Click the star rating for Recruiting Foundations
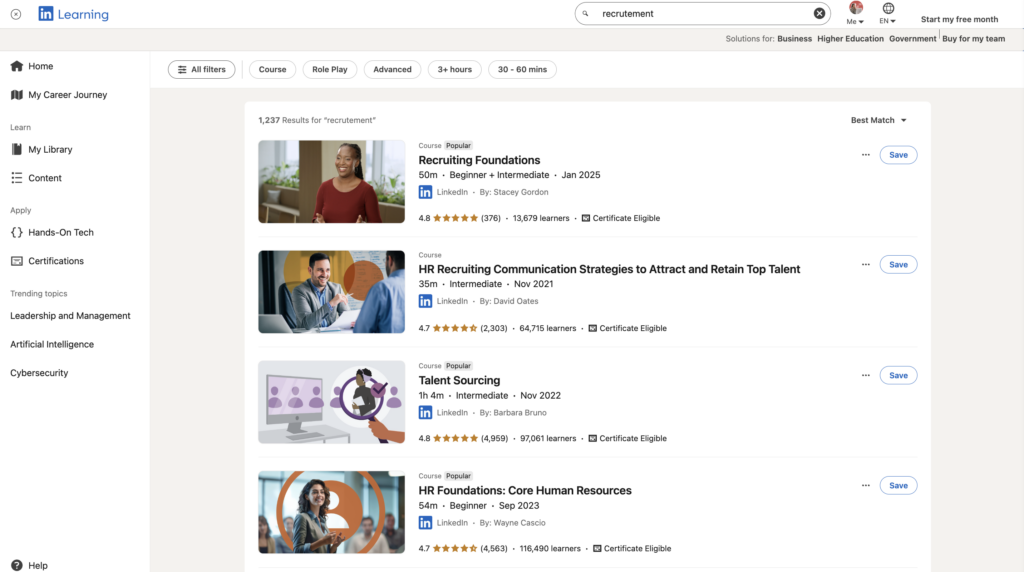 (455, 218)
